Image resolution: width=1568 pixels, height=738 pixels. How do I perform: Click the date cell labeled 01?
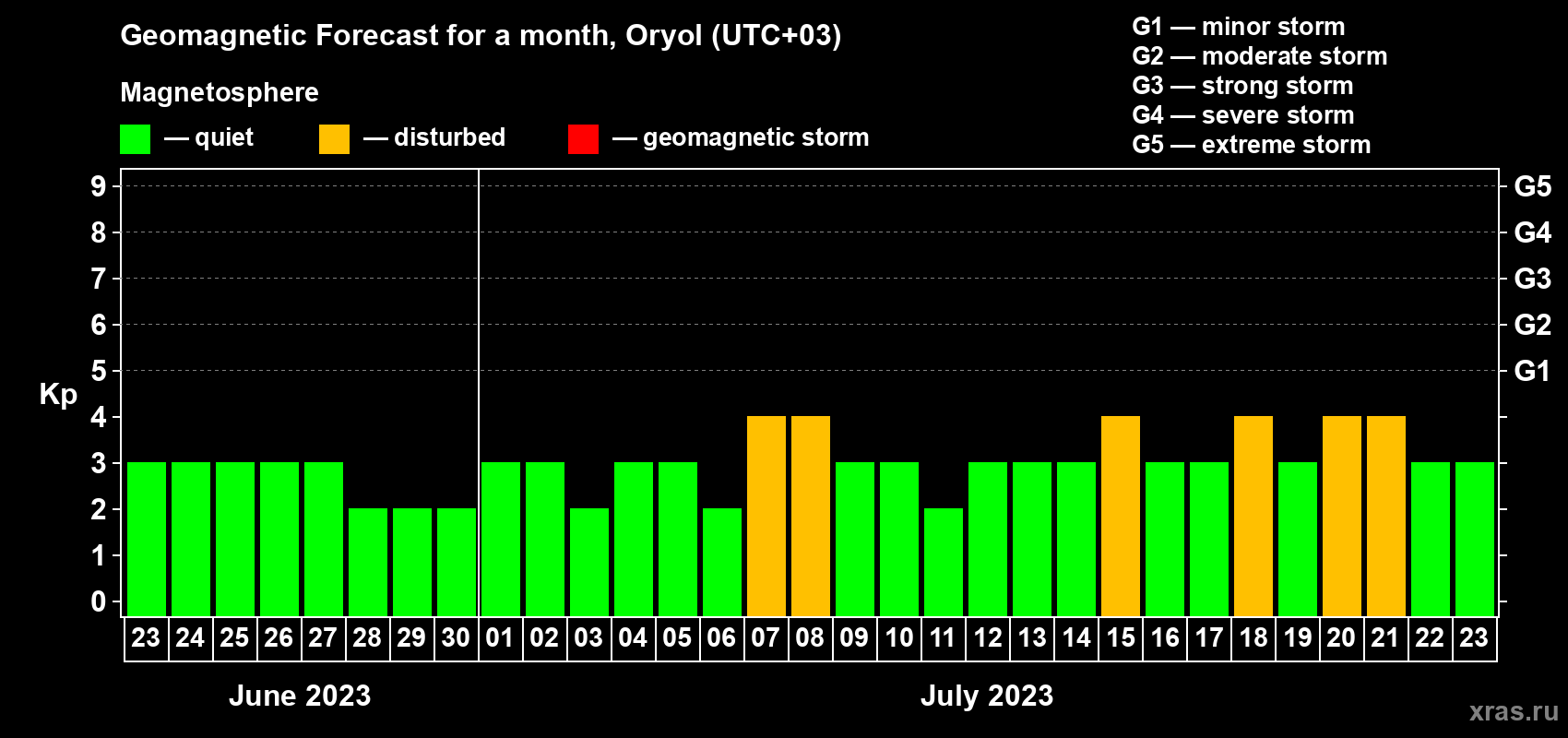pyautogui.click(x=501, y=638)
